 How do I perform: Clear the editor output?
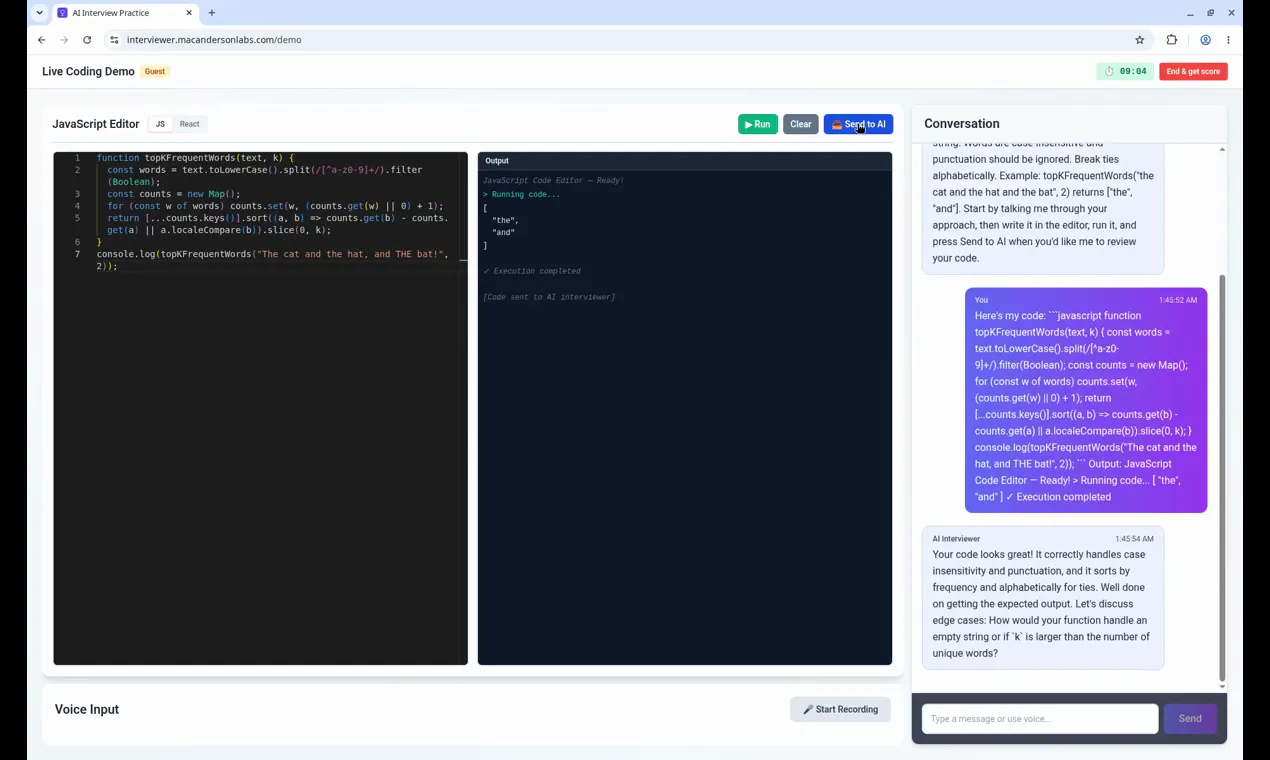point(800,124)
